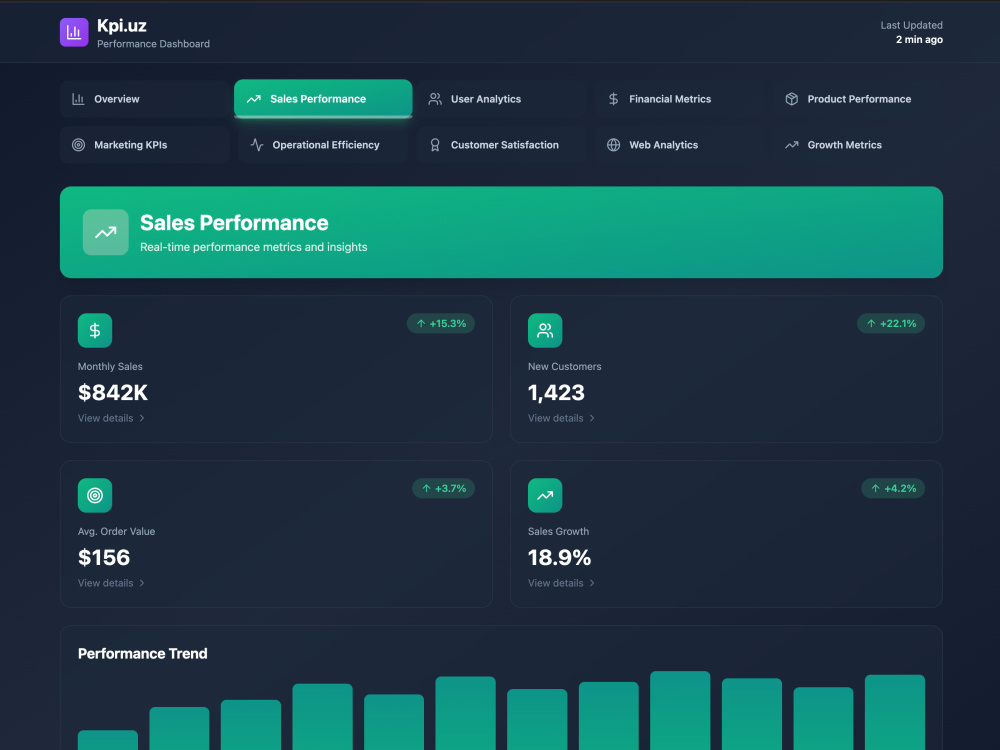The width and height of the screenshot is (1000, 750).
Task: Open View details under Sales Growth
Action: pos(562,583)
